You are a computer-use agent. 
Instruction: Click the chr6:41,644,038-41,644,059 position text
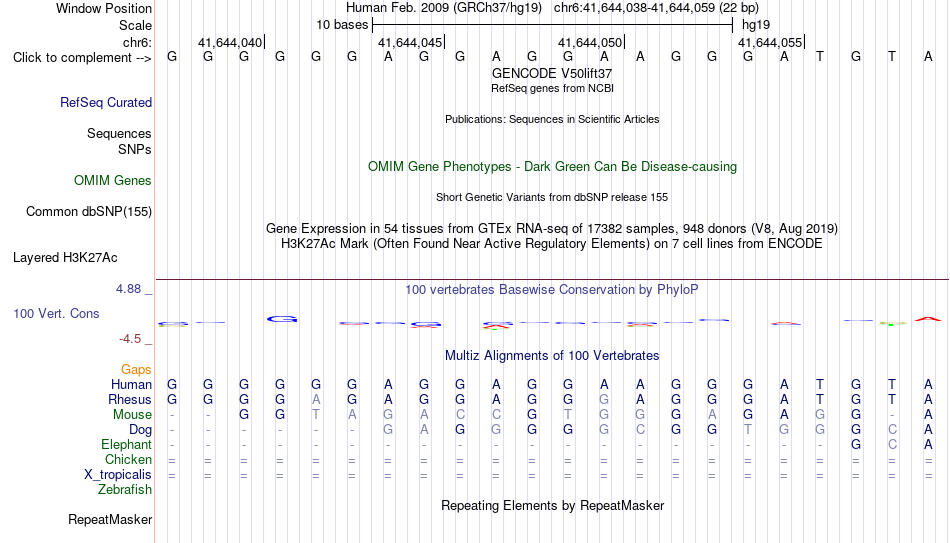tap(656, 8)
